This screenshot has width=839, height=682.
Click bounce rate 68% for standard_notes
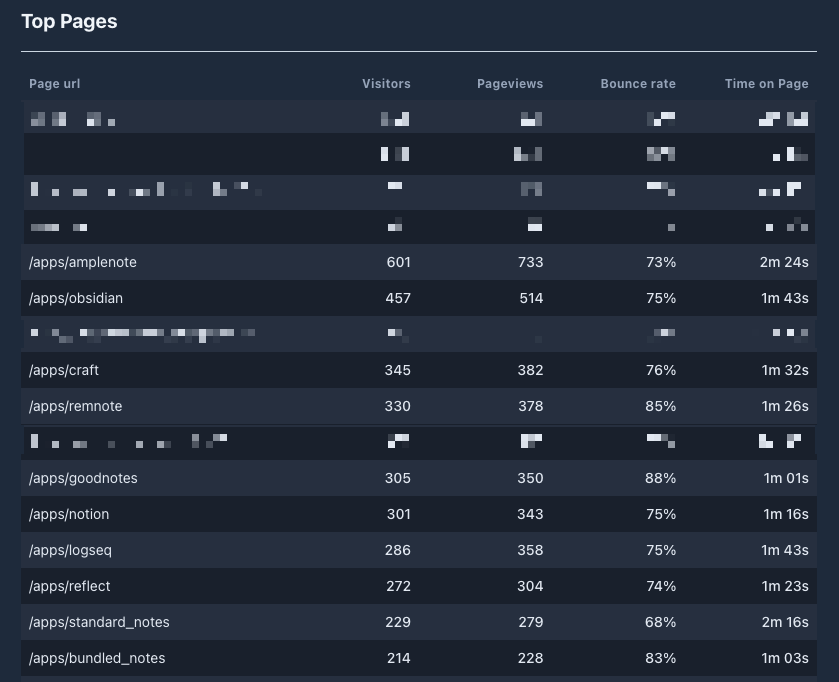660,622
